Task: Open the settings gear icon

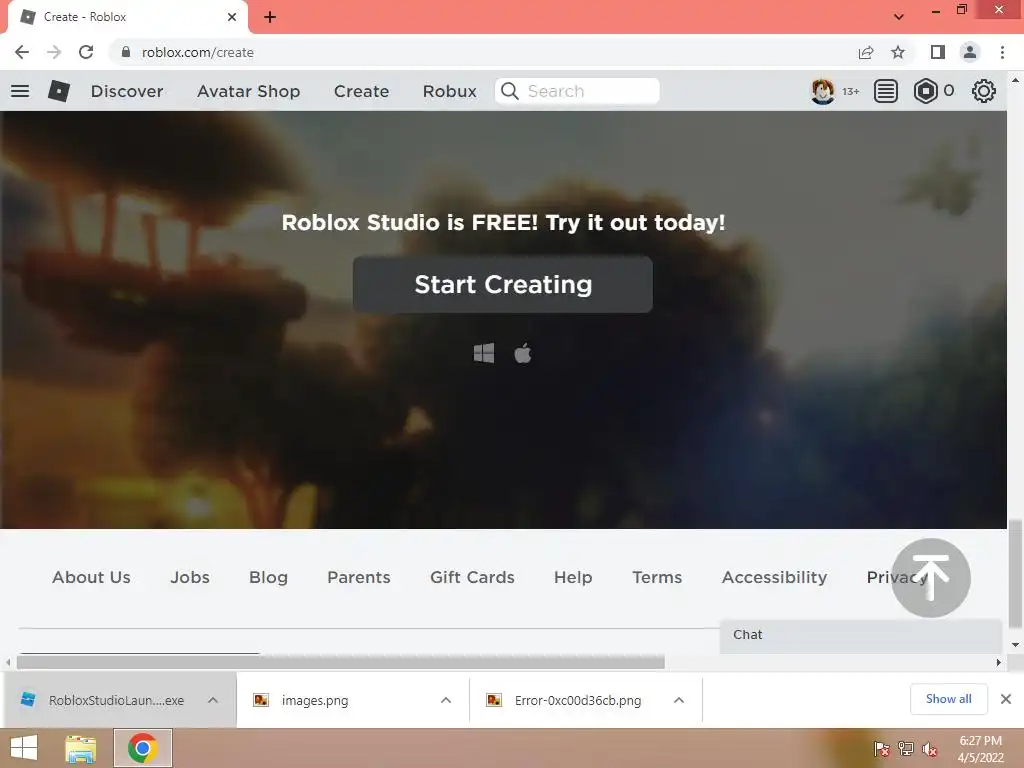Action: tap(984, 91)
